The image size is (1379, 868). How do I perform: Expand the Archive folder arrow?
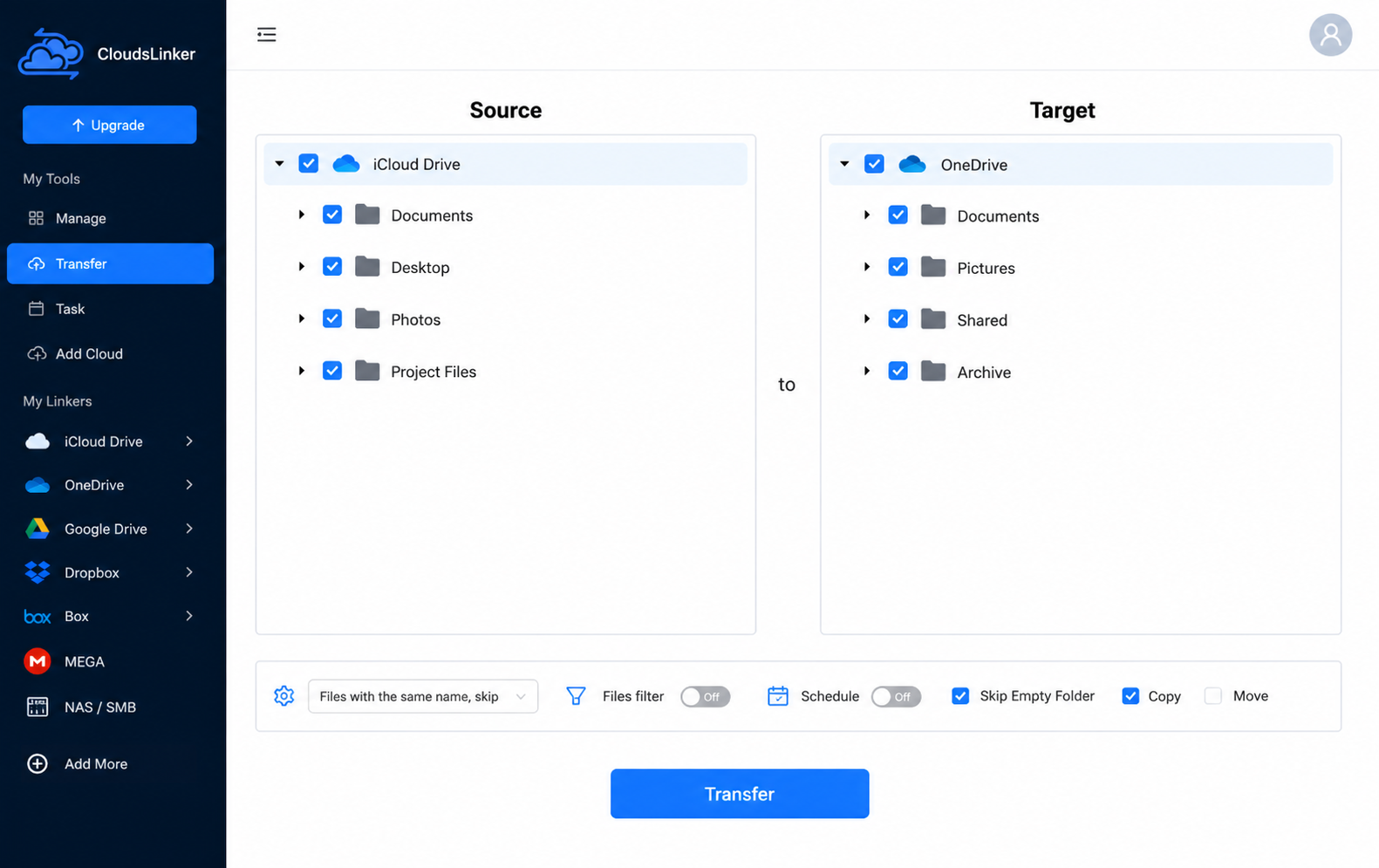[867, 372]
